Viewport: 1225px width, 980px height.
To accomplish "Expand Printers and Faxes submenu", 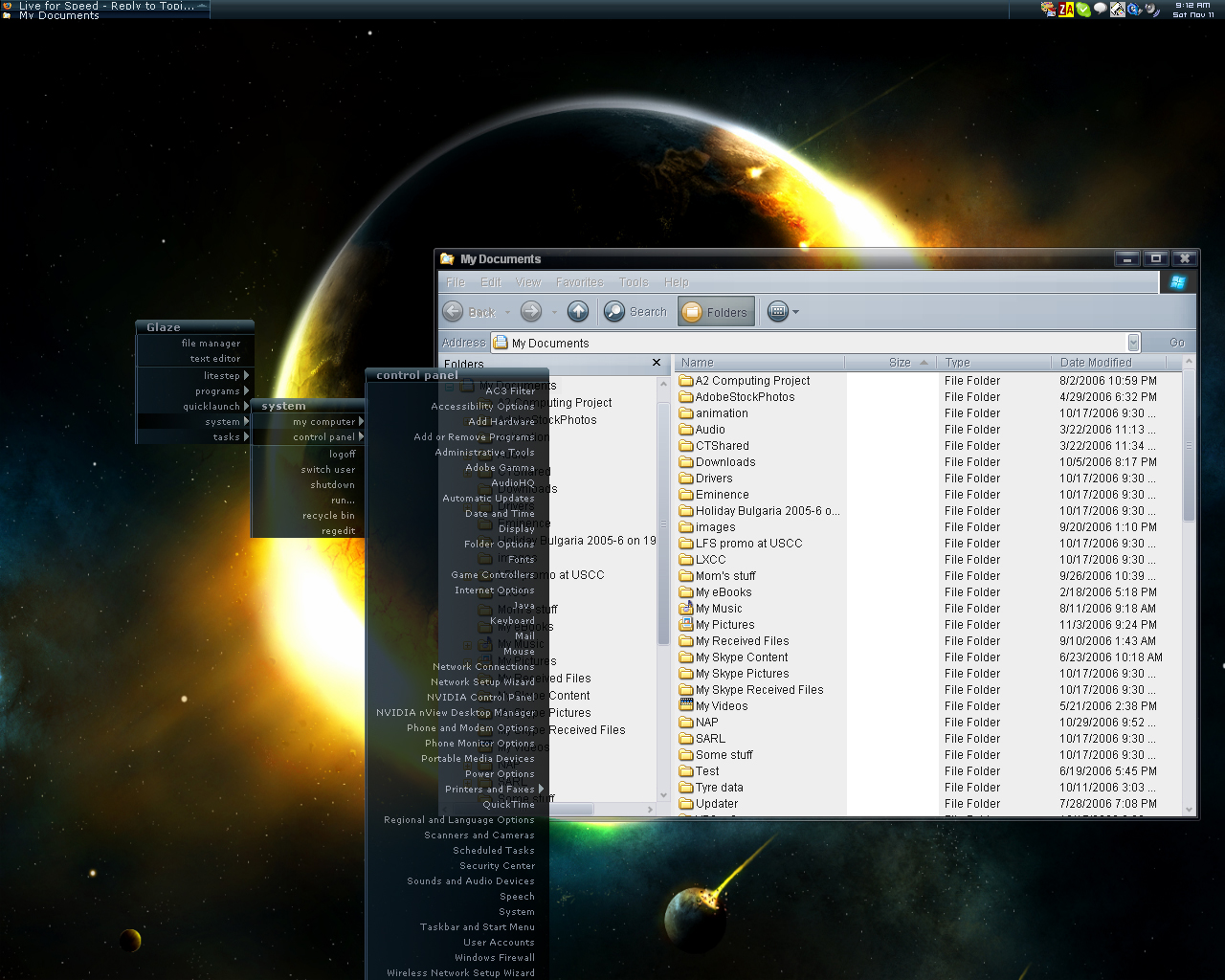I will tap(541, 790).
